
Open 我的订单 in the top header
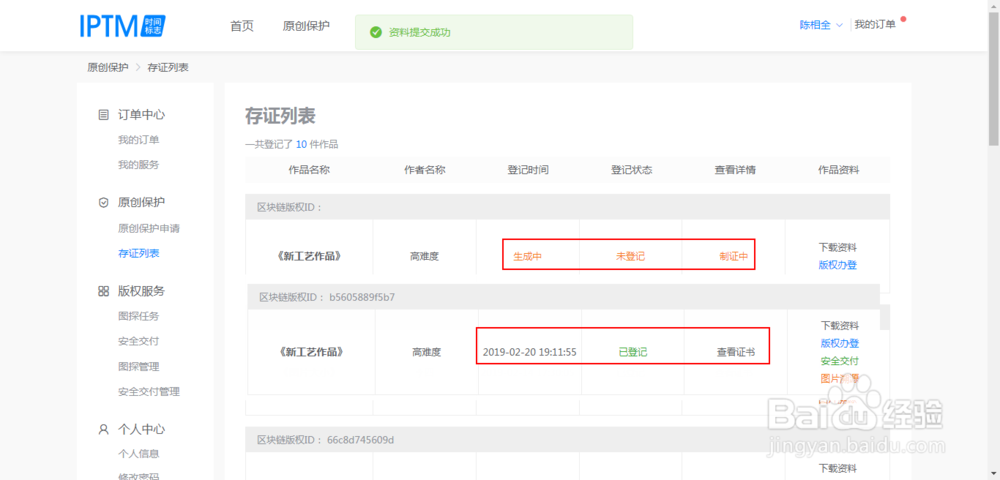pyautogui.click(x=875, y=25)
